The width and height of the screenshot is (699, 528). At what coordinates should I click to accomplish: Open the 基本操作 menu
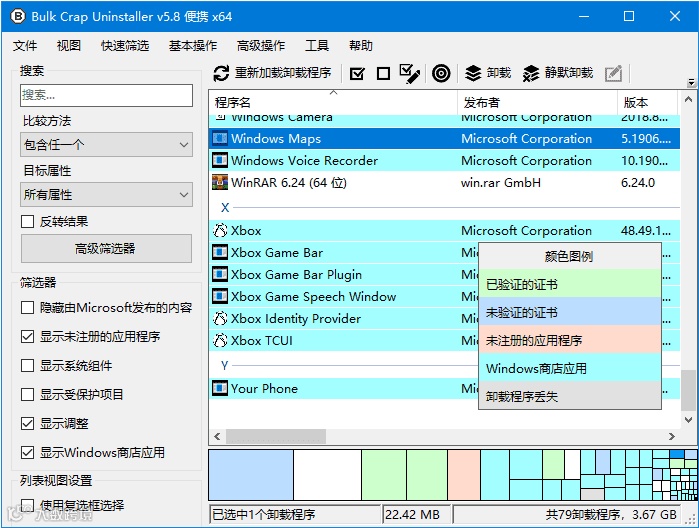point(193,45)
